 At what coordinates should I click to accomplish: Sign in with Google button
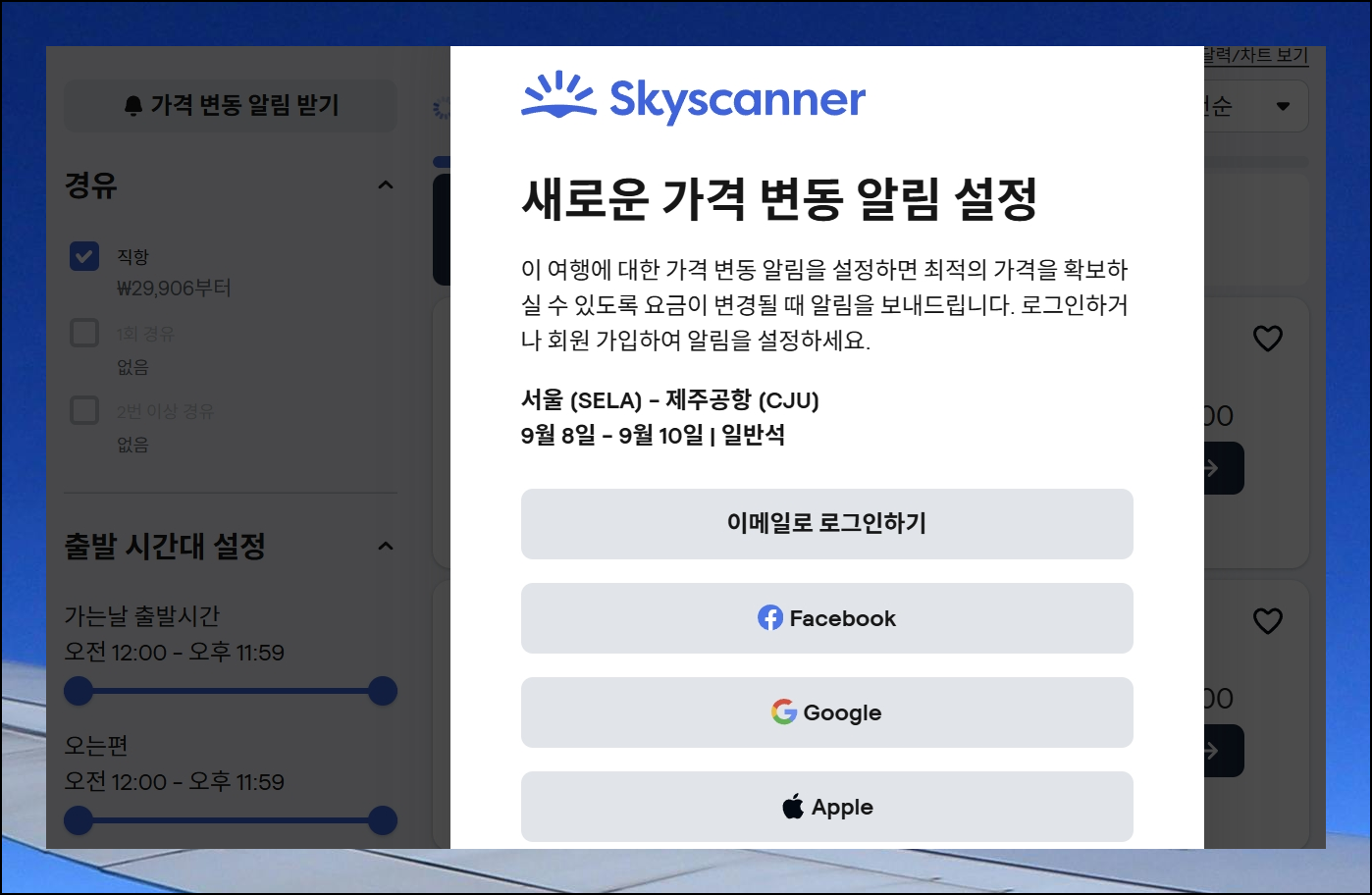click(826, 711)
